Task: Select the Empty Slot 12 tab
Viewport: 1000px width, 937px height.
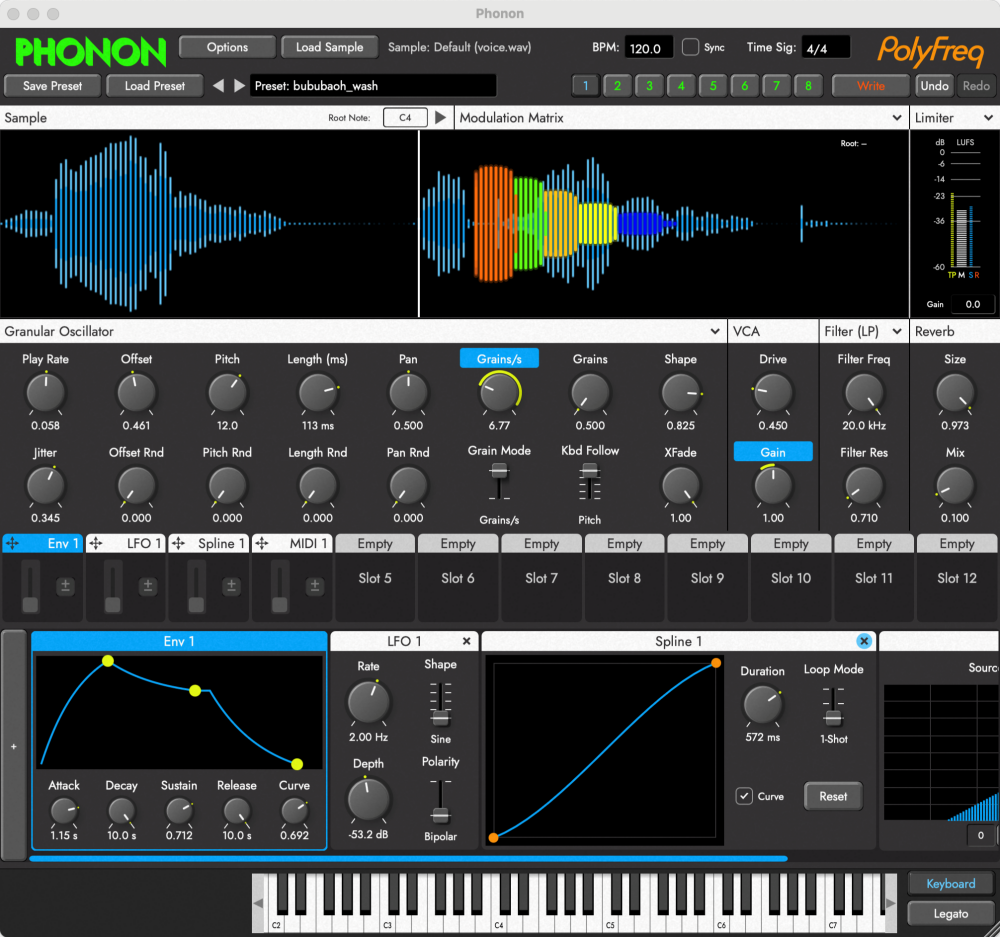Action: tap(957, 543)
